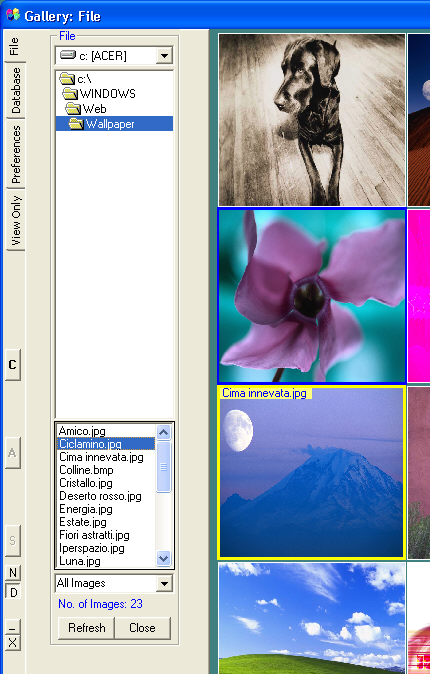
Task: Open the c:\ root folder in tree
Action: (x=76, y=79)
